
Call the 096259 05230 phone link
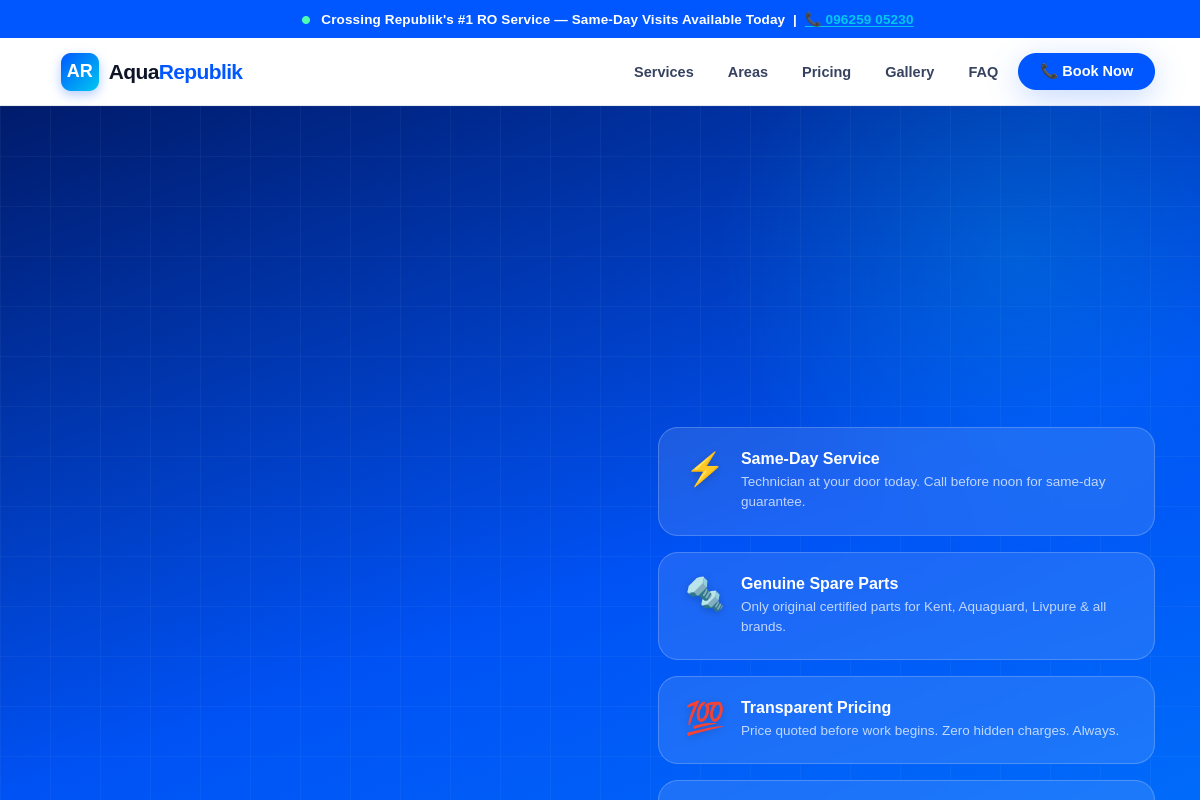point(868,19)
